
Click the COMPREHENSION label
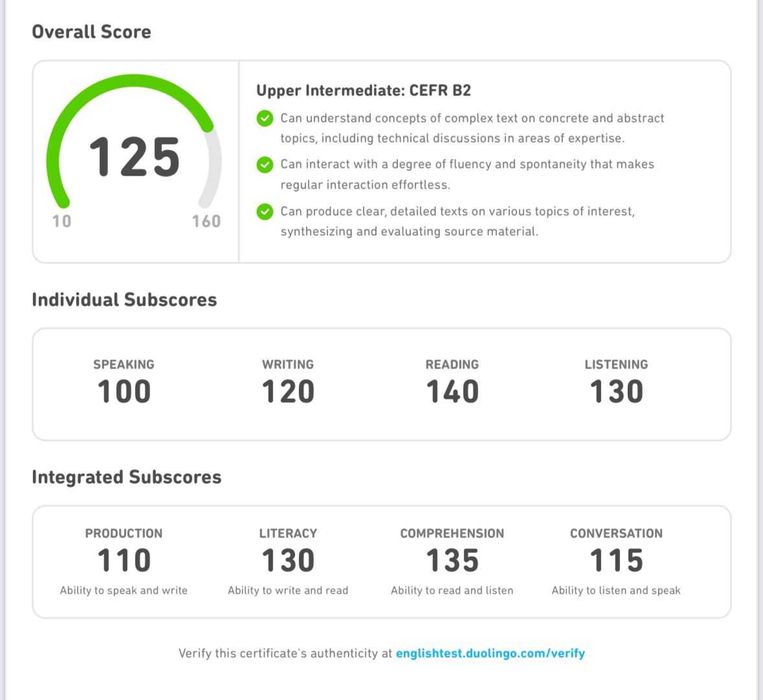(x=452, y=533)
